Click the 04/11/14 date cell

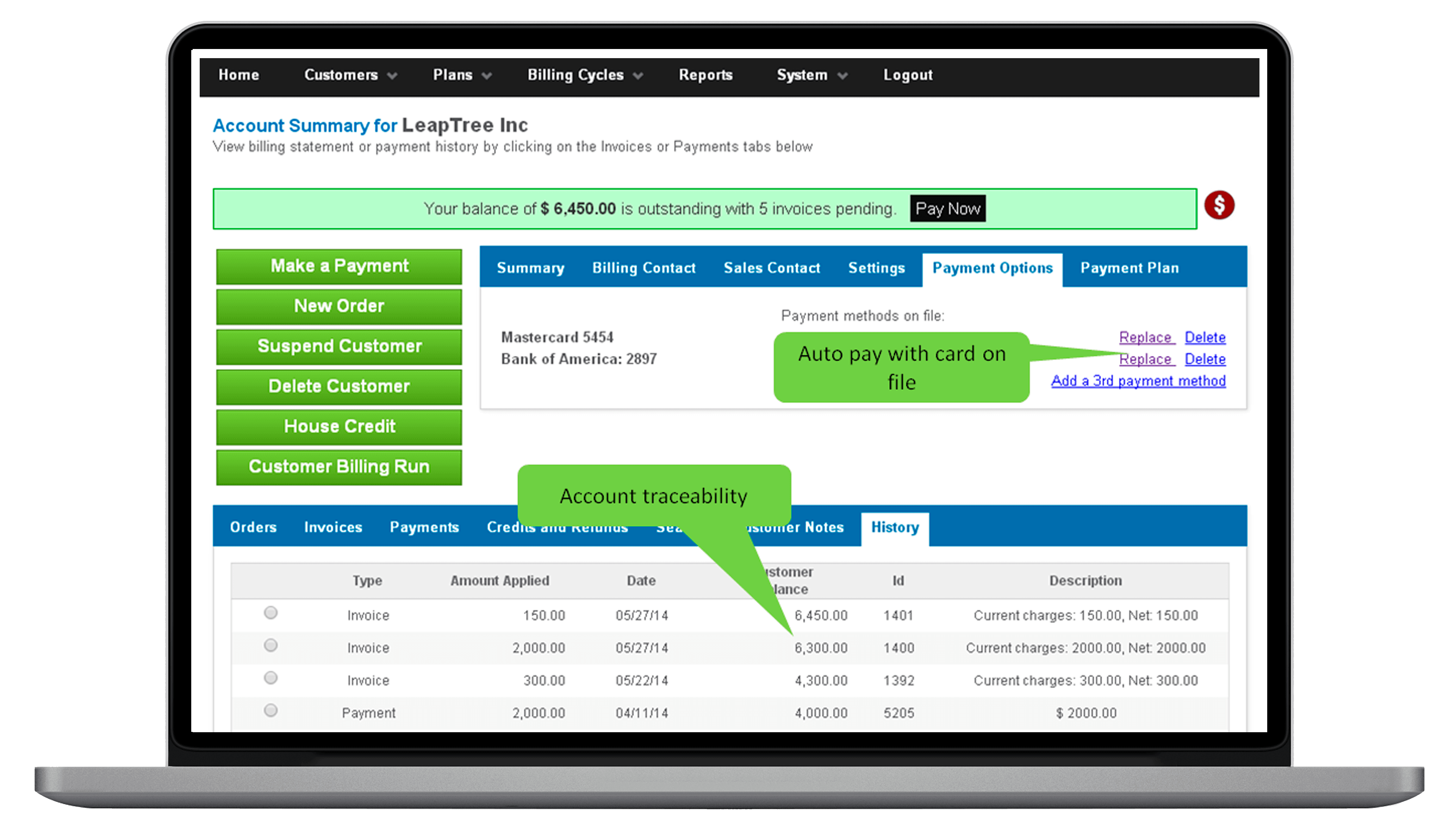point(641,714)
